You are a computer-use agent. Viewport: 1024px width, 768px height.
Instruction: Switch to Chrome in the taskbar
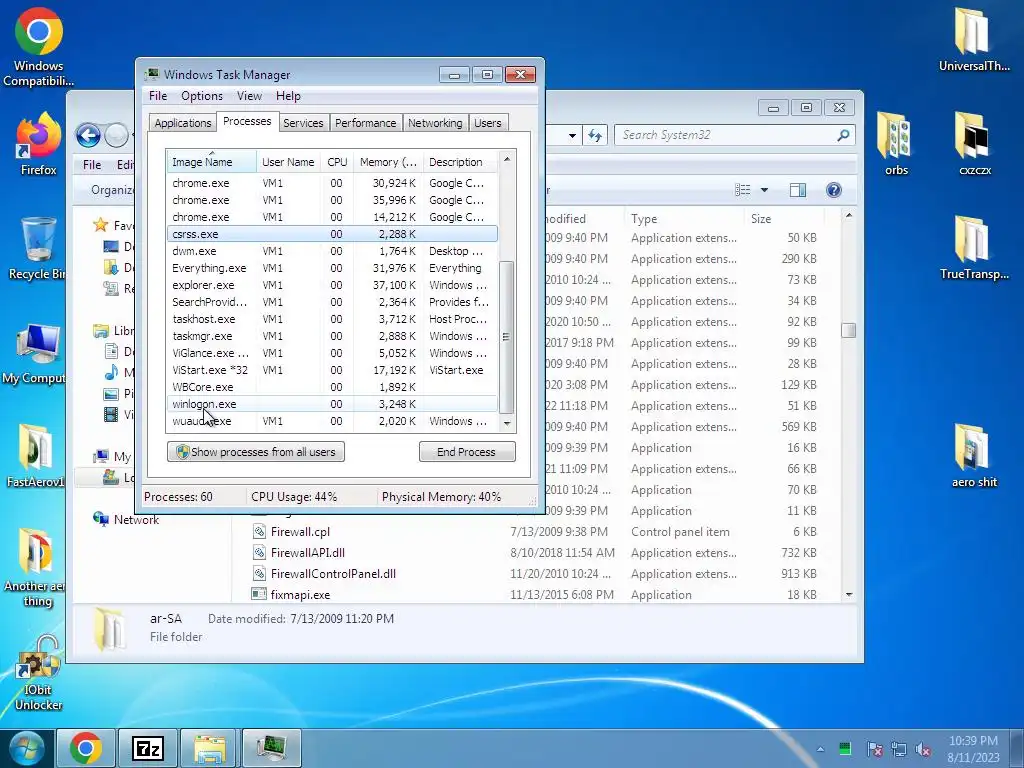click(x=86, y=748)
